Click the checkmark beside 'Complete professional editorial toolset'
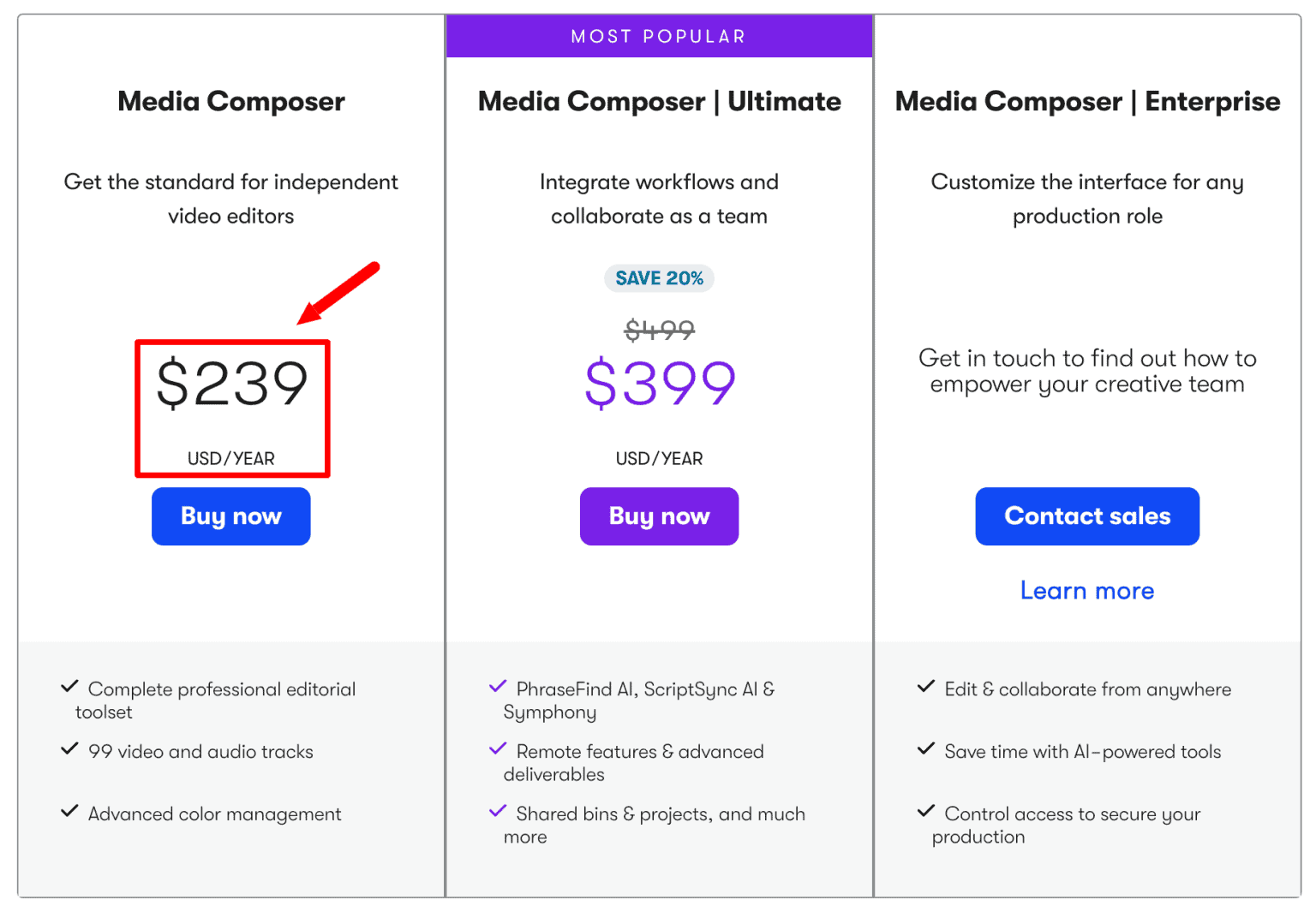Viewport: 1316px width, 906px height. pos(70,686)
